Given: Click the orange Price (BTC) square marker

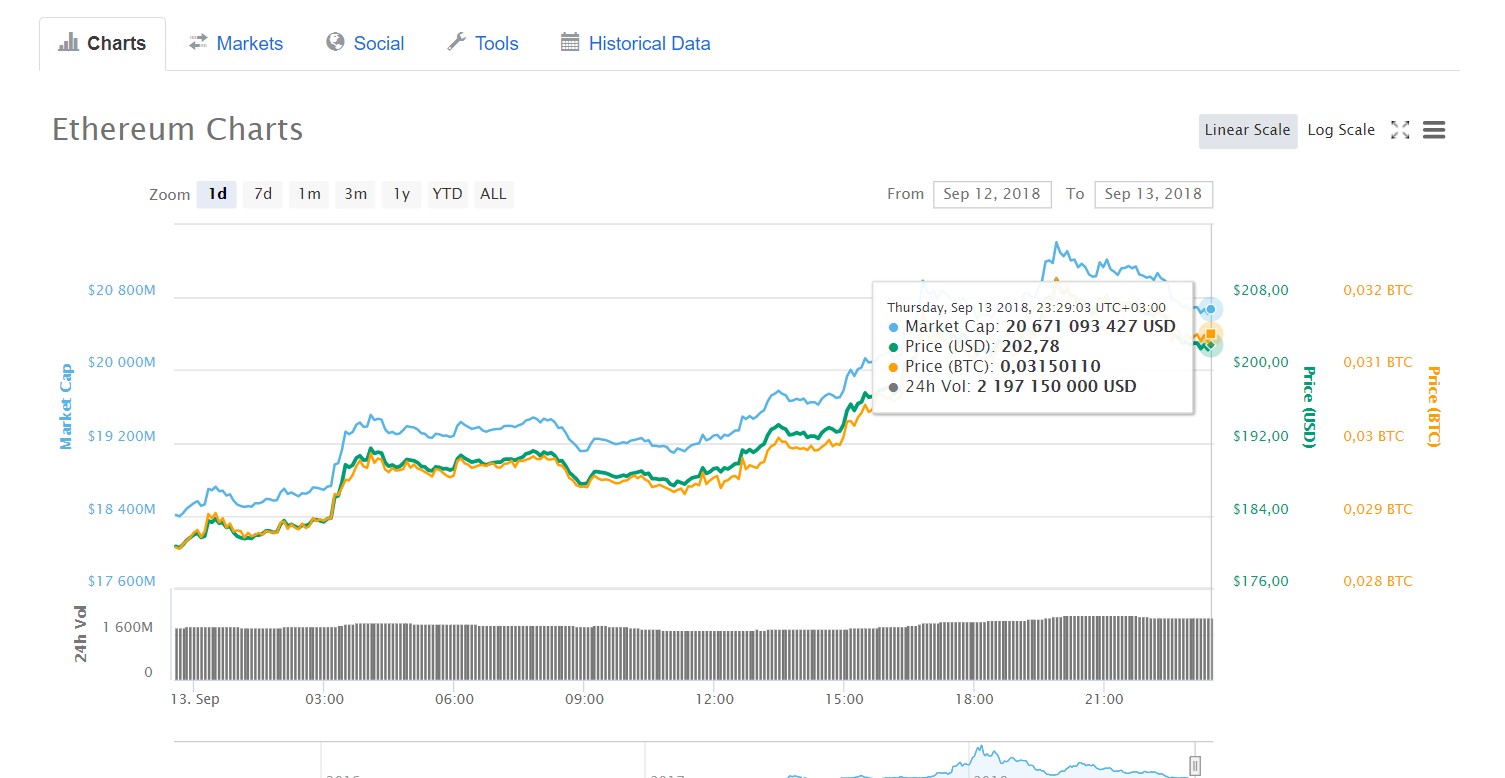Looking at the screenshot, I should (1211, 334).
